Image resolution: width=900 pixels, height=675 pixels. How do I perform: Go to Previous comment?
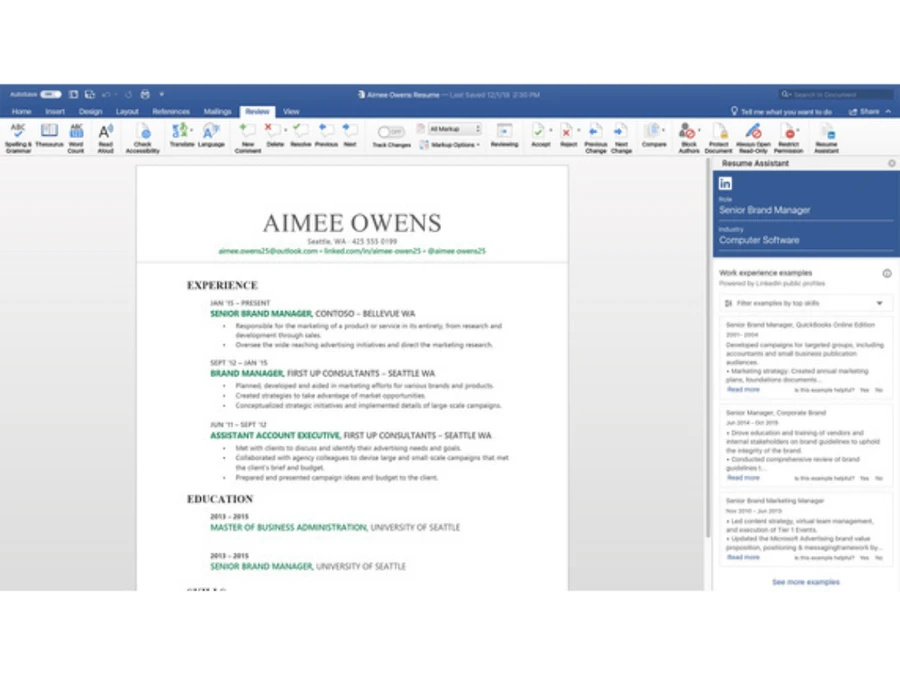[x=326, y=135]
